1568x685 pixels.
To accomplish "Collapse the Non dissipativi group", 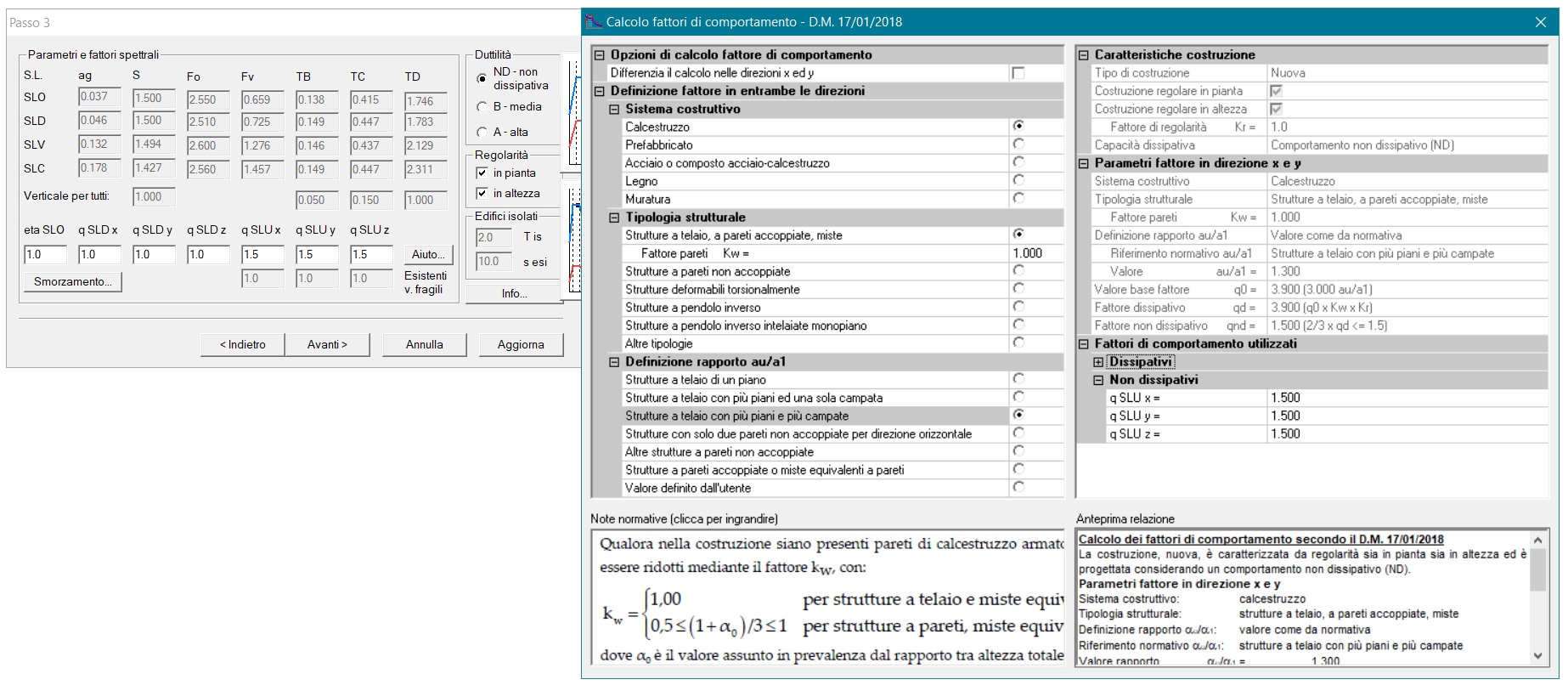I will click(1098, 380).
